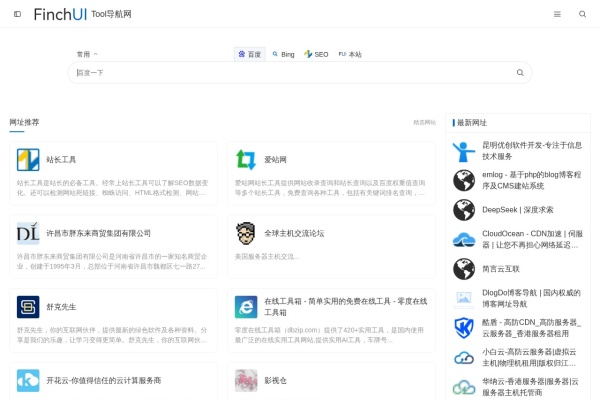
Task: Open the 站长工具 title link
Action: pyautogui.click(x=61, y=160)
